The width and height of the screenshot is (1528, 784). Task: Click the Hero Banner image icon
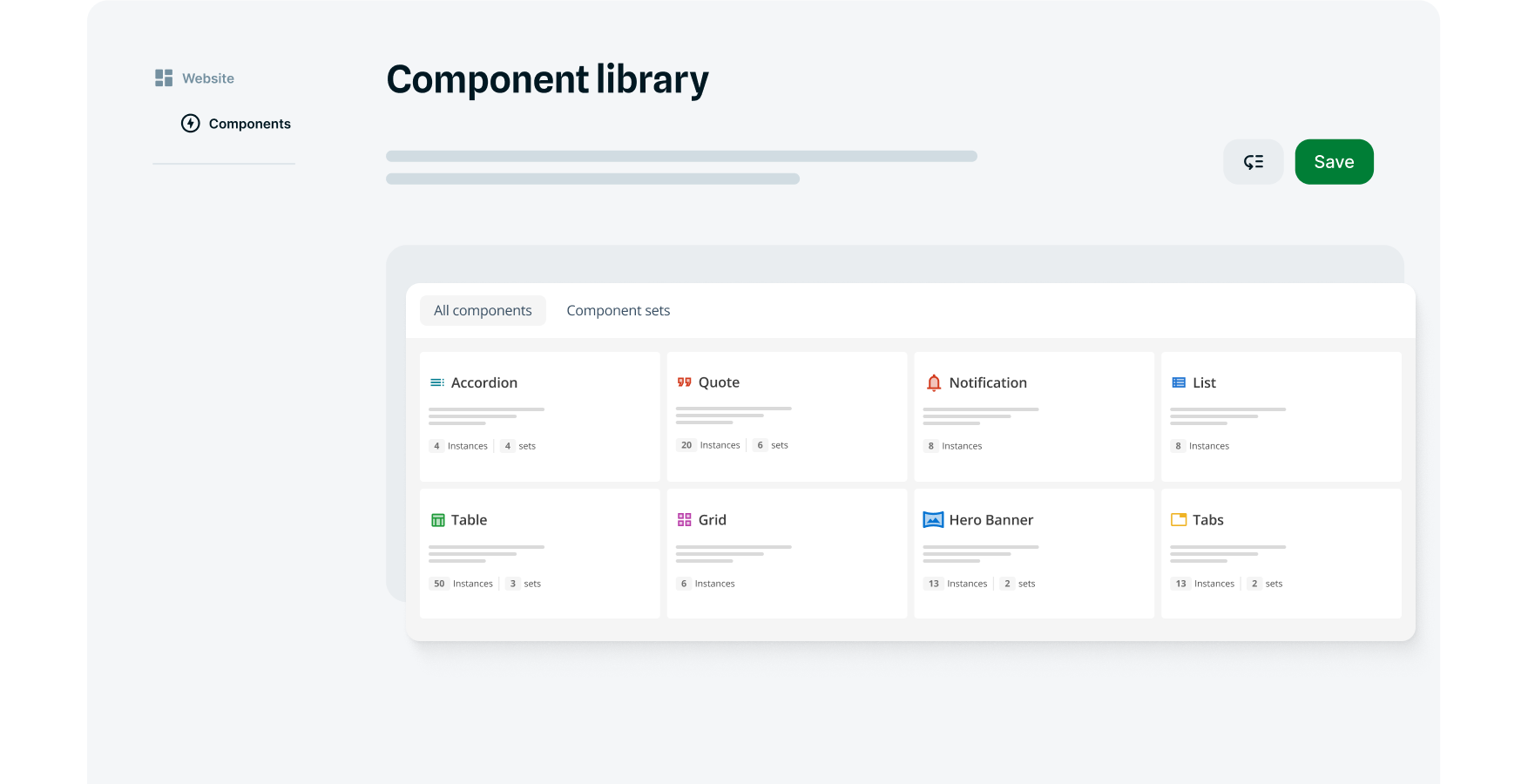point(933,520)
